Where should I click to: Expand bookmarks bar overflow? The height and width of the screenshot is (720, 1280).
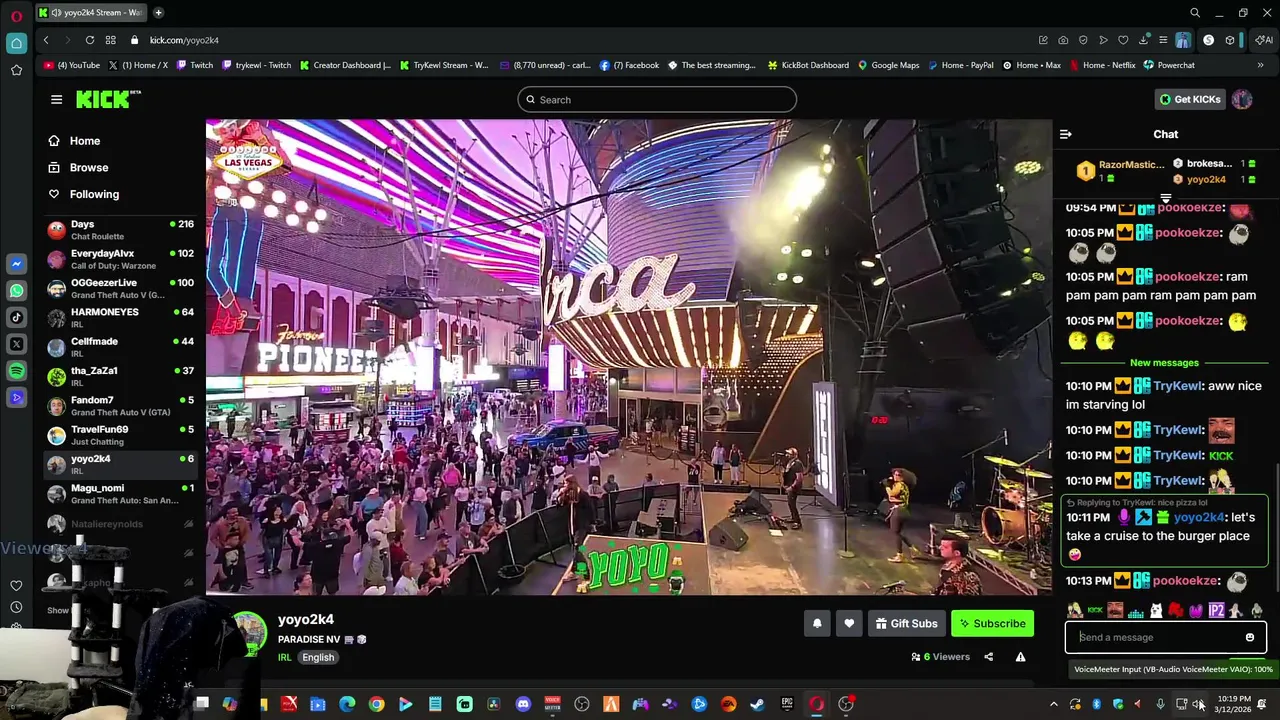point(1260,65)
